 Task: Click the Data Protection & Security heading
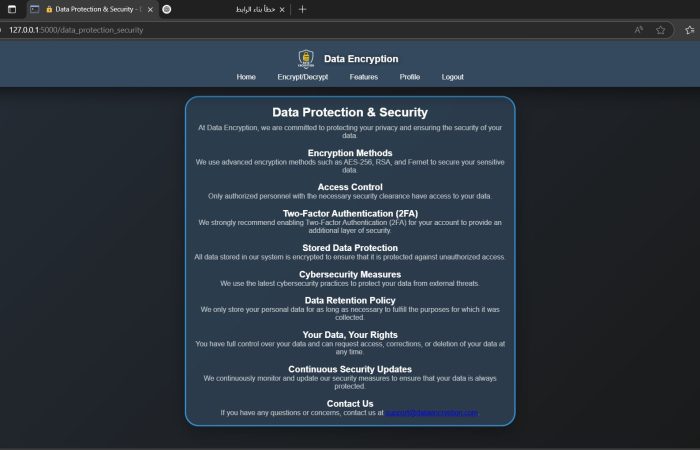coord(350,113)
